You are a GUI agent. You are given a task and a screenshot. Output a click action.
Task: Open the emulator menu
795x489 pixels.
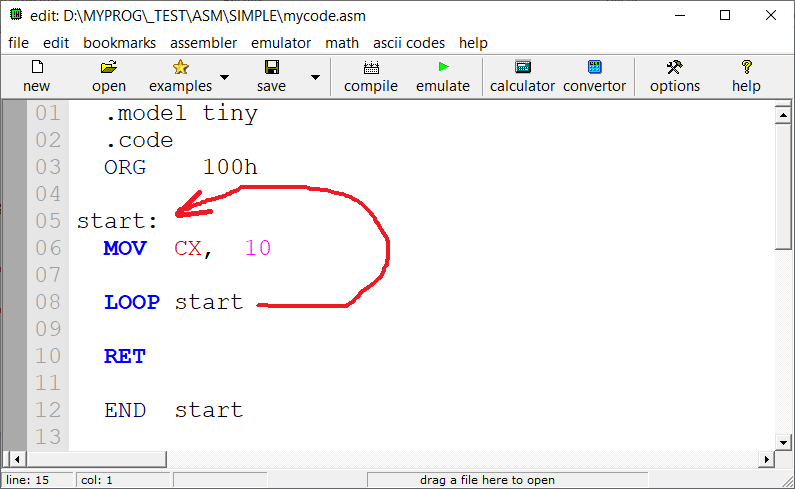281,43
